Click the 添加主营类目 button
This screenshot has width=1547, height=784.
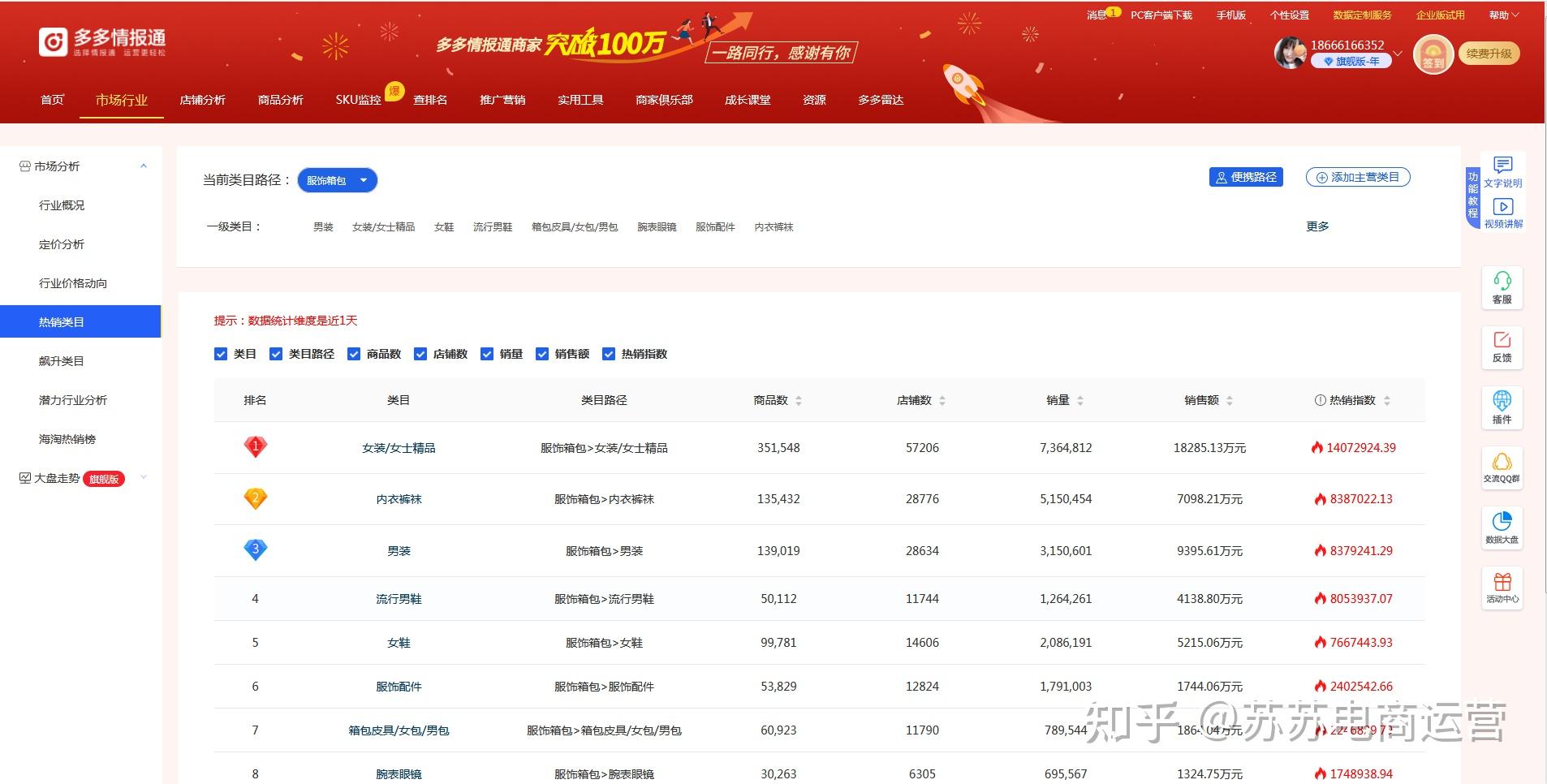[x=1358, y=177]
